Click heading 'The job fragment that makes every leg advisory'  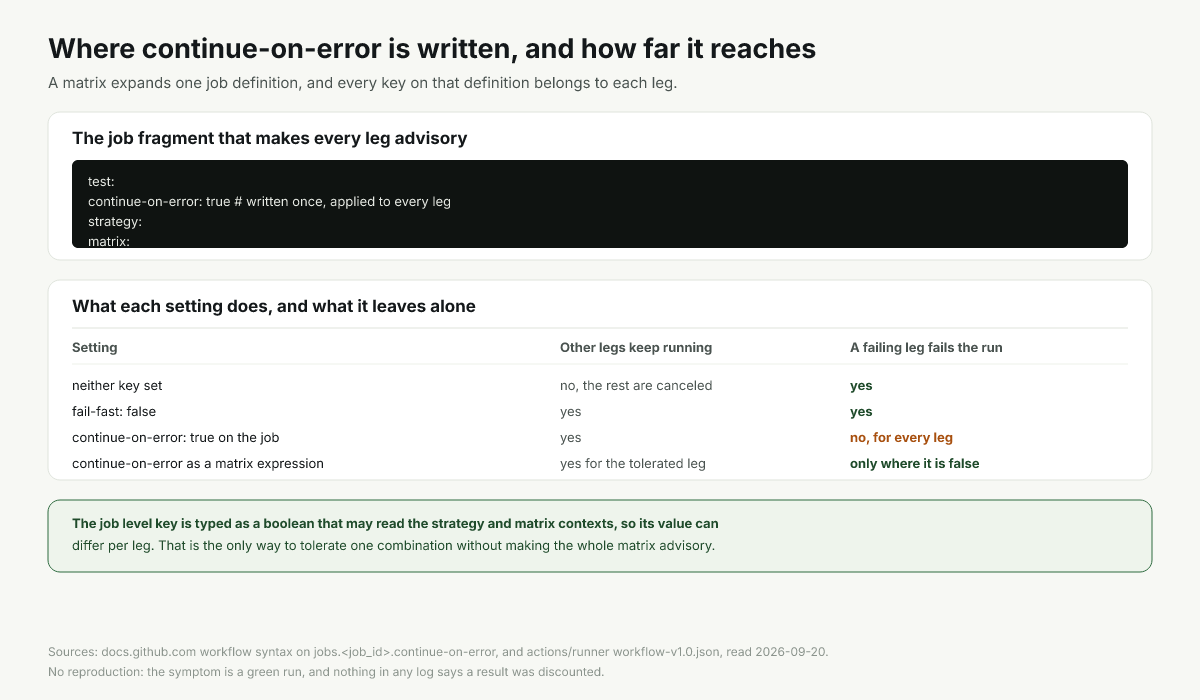click(270, 138)
